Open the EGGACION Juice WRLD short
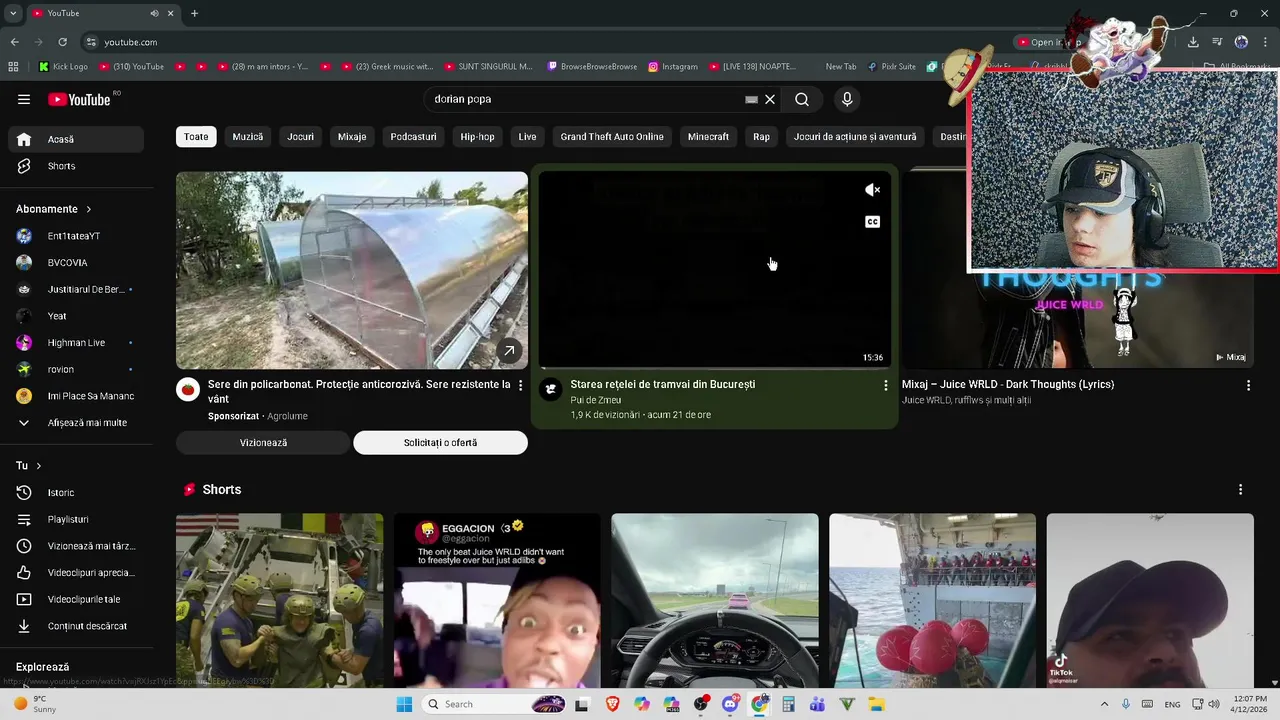Viewport: 1280px width, 720px height. click(497, 601)
